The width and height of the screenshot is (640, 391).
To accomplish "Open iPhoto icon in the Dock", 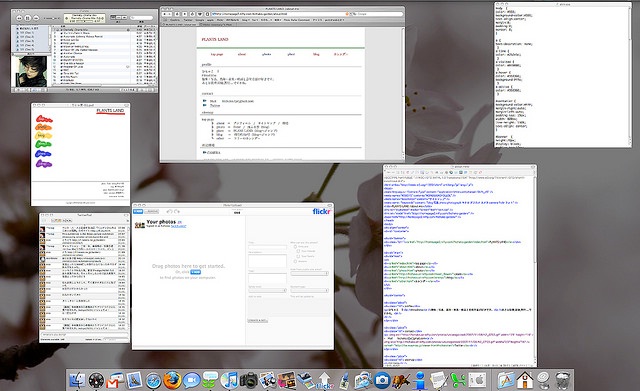I will [267, 380].
